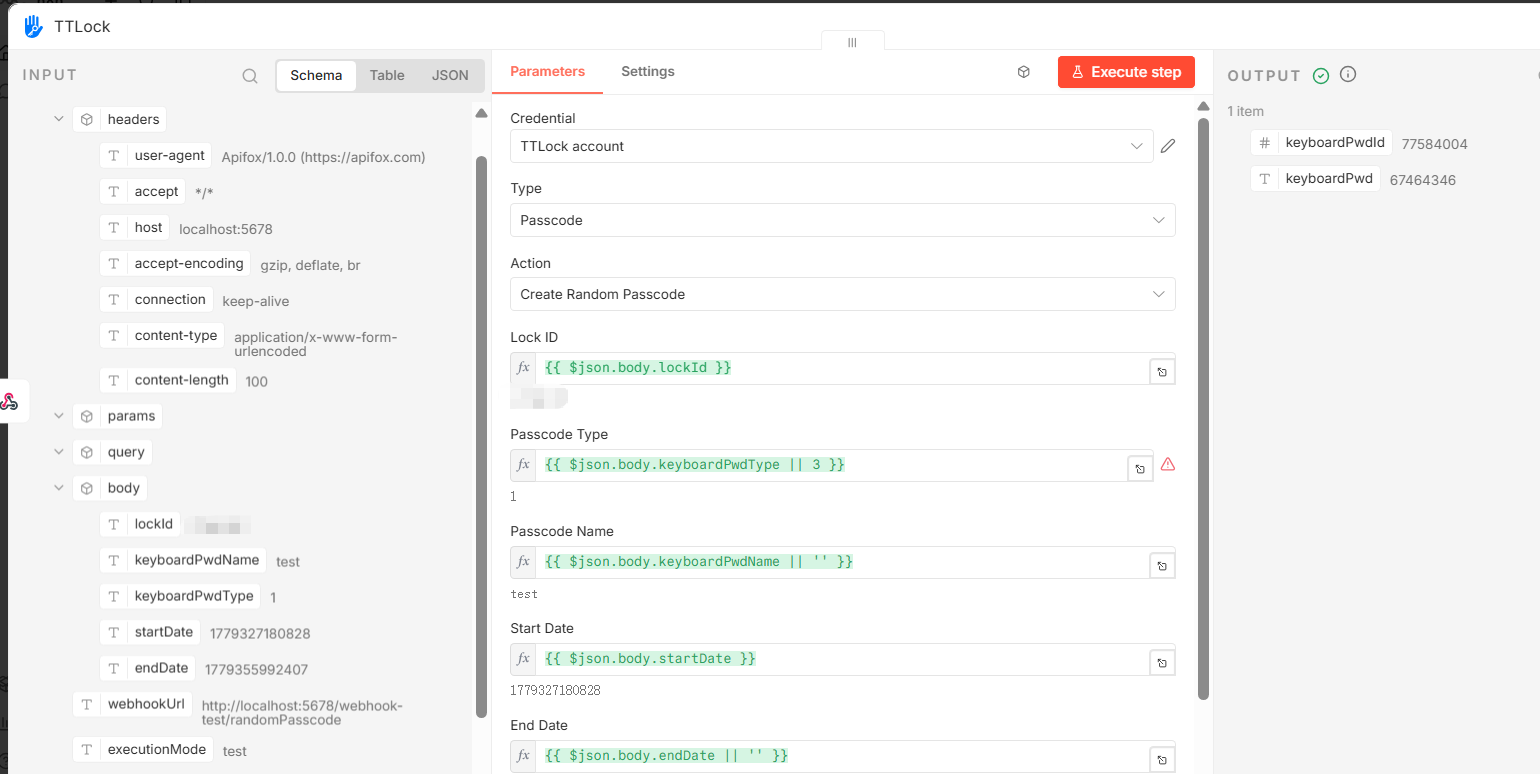
Task: Click the webhook node icon on left edge
Action: (x=9, y=401)
